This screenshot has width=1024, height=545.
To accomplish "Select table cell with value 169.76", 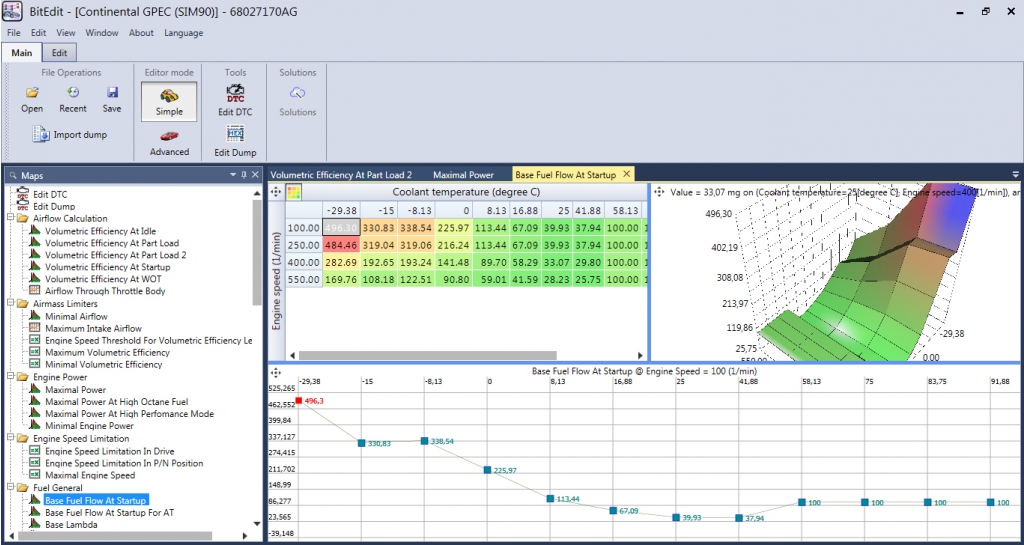I will pos(341,279).
